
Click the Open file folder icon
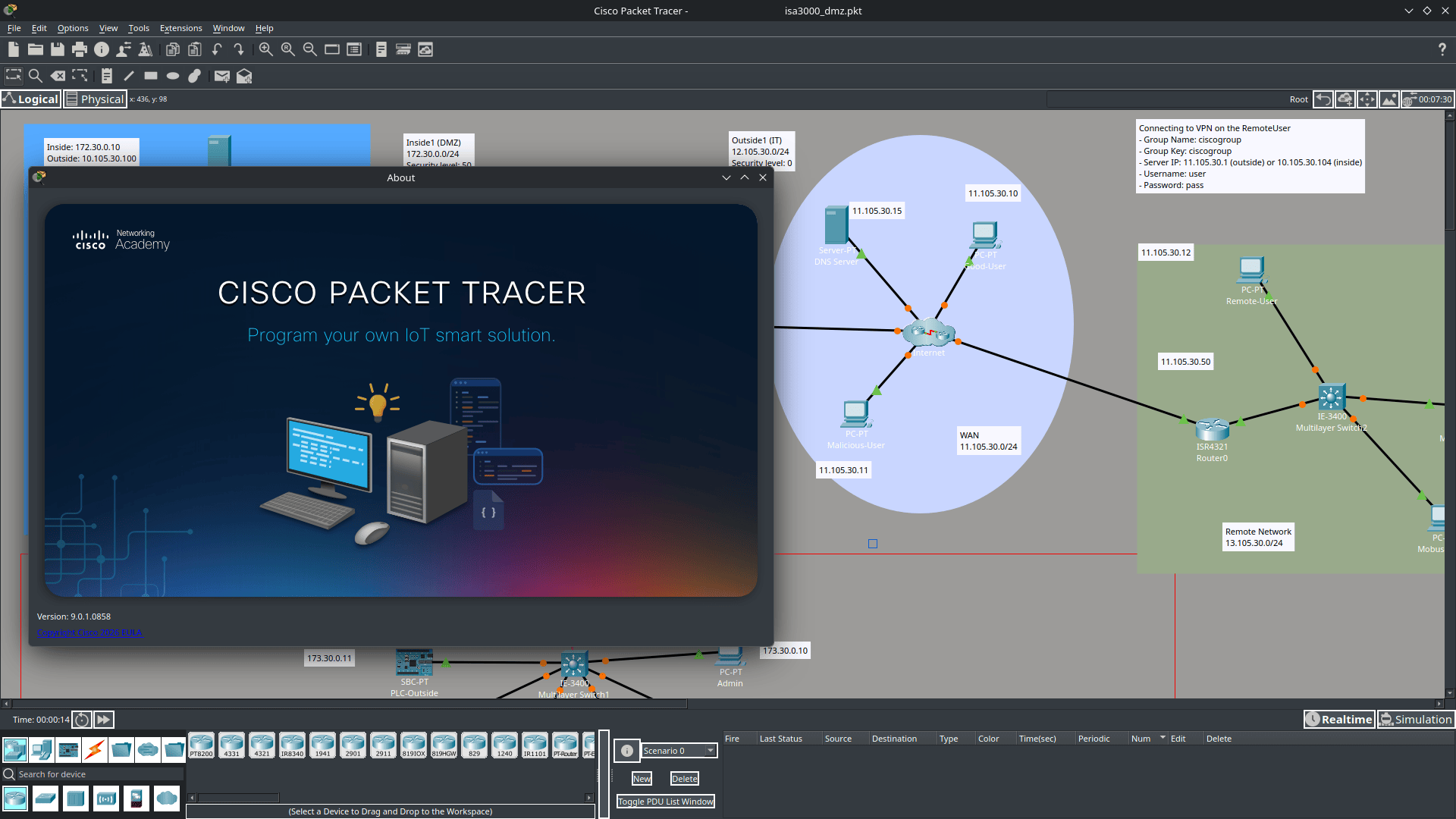35,49
